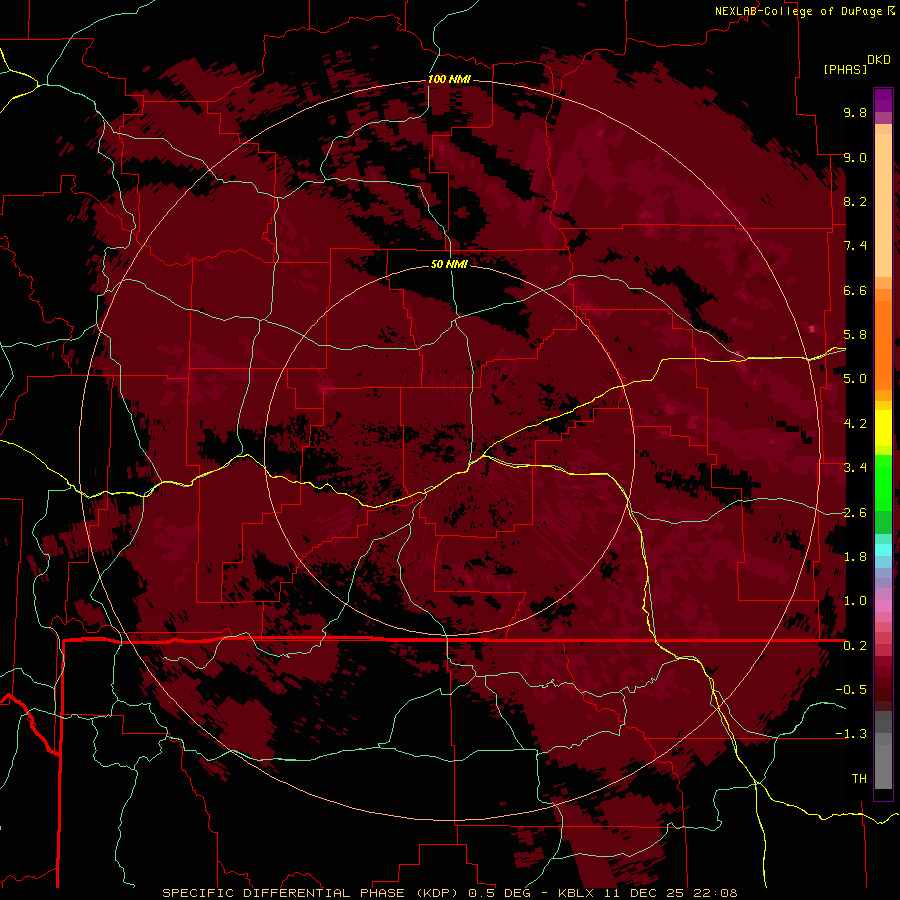The width and height of the screenshot is (900, 900).
Task: Click the 9.8 value on the scale
Action: (855, 112)
